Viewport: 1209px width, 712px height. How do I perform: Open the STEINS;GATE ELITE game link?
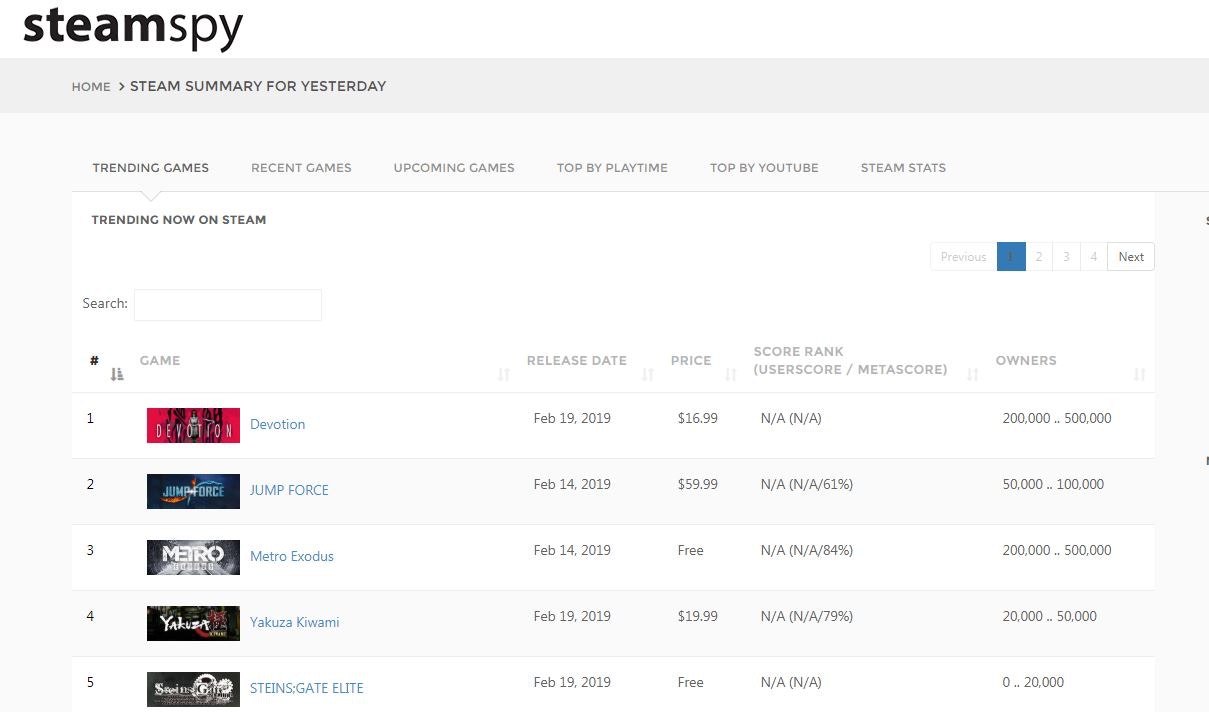pyautogui.click(x=307, y=688)
